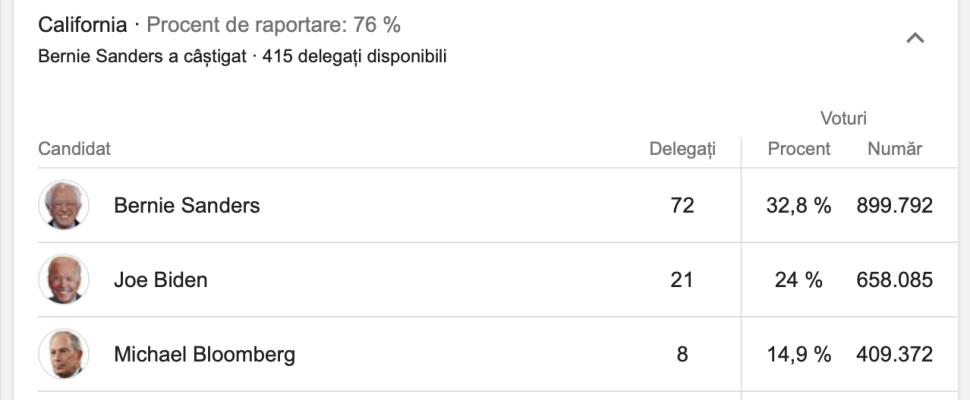Click the California state heading
970x400 pixels.
coord(83,25)
